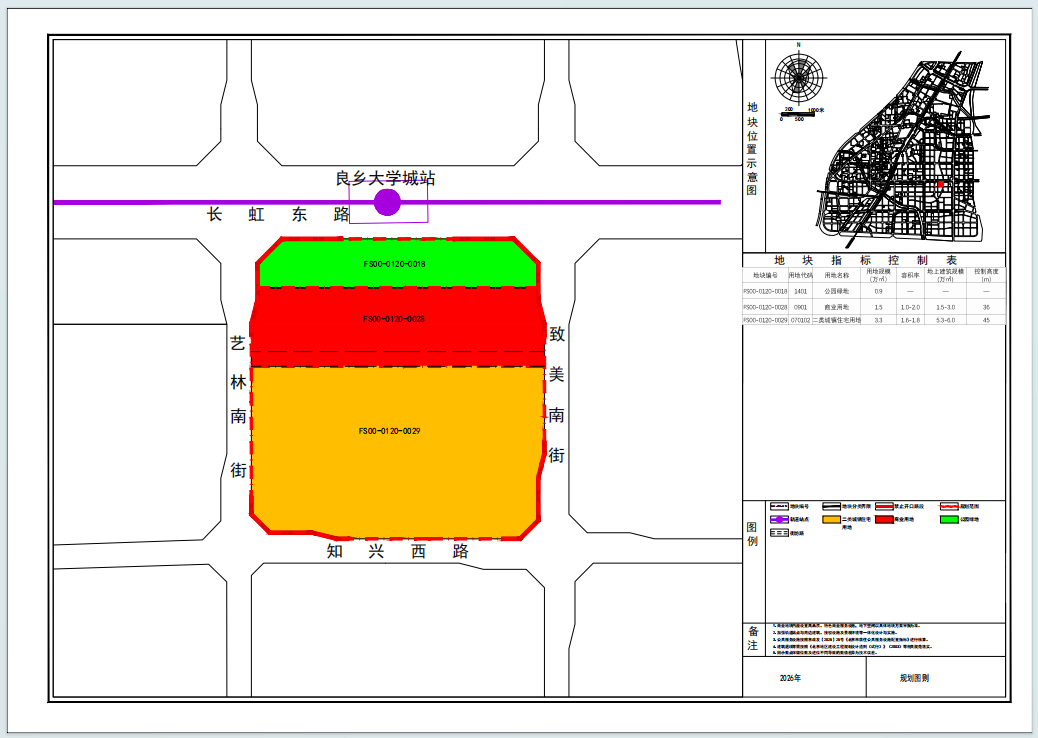This screenshot has width=1038, height=738.
Task: Click the black 地块分类界限 legend symbol
Action: tap(831, 506)
